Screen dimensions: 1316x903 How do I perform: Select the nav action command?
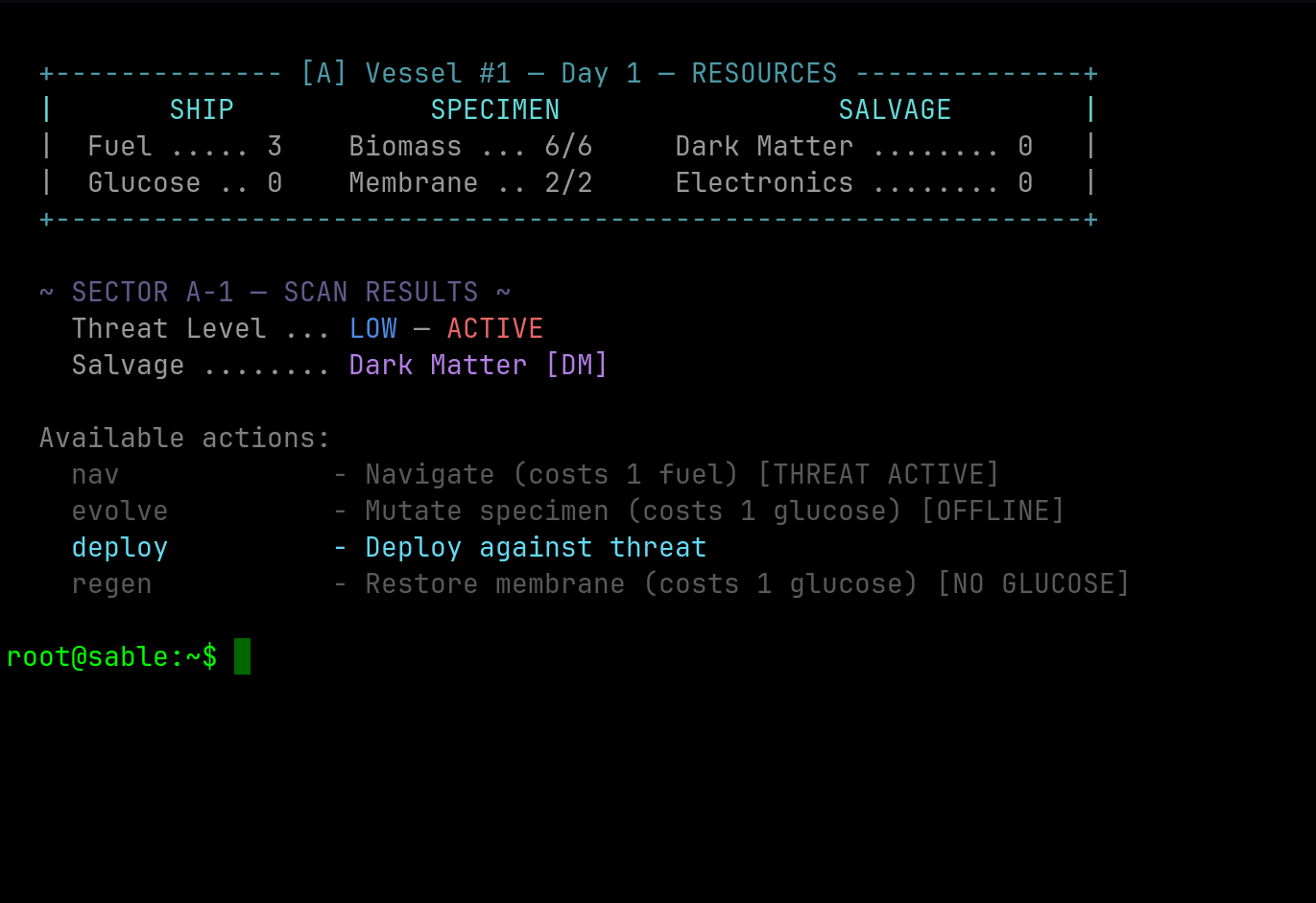pyautogui.click(x=95, y=475)
